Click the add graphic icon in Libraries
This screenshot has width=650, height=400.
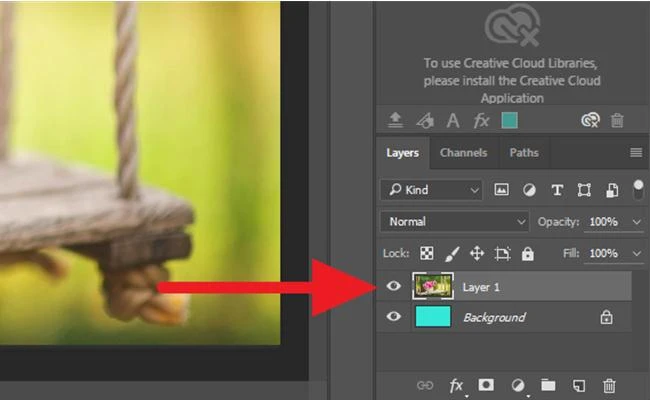[425, 121]
